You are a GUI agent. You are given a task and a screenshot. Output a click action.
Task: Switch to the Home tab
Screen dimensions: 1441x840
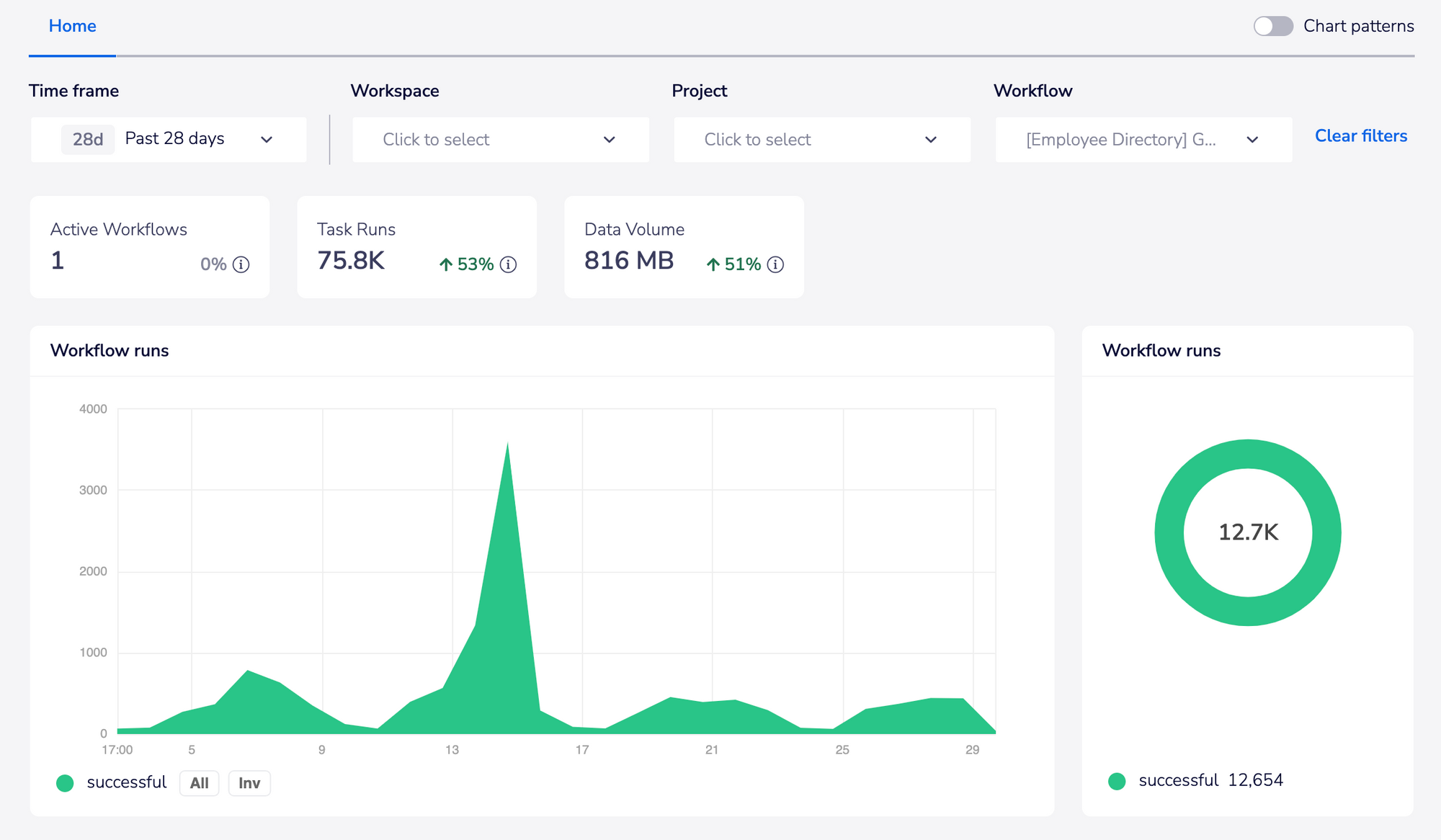pyautogui.click(x=72, y=27)
